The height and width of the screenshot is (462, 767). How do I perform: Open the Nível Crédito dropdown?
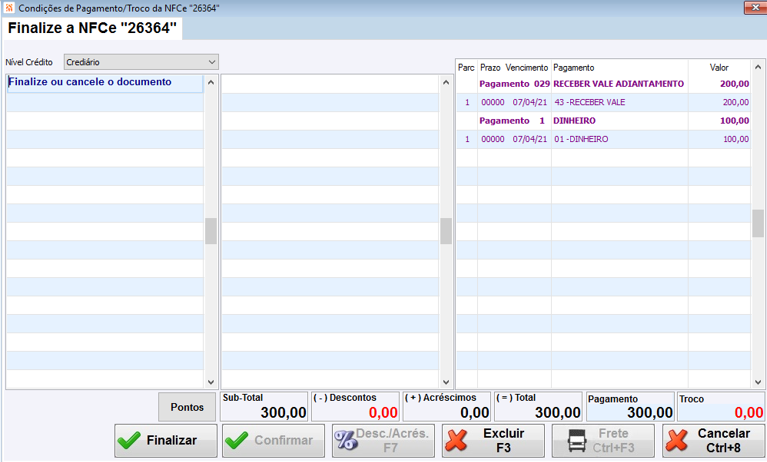[141, 62]
